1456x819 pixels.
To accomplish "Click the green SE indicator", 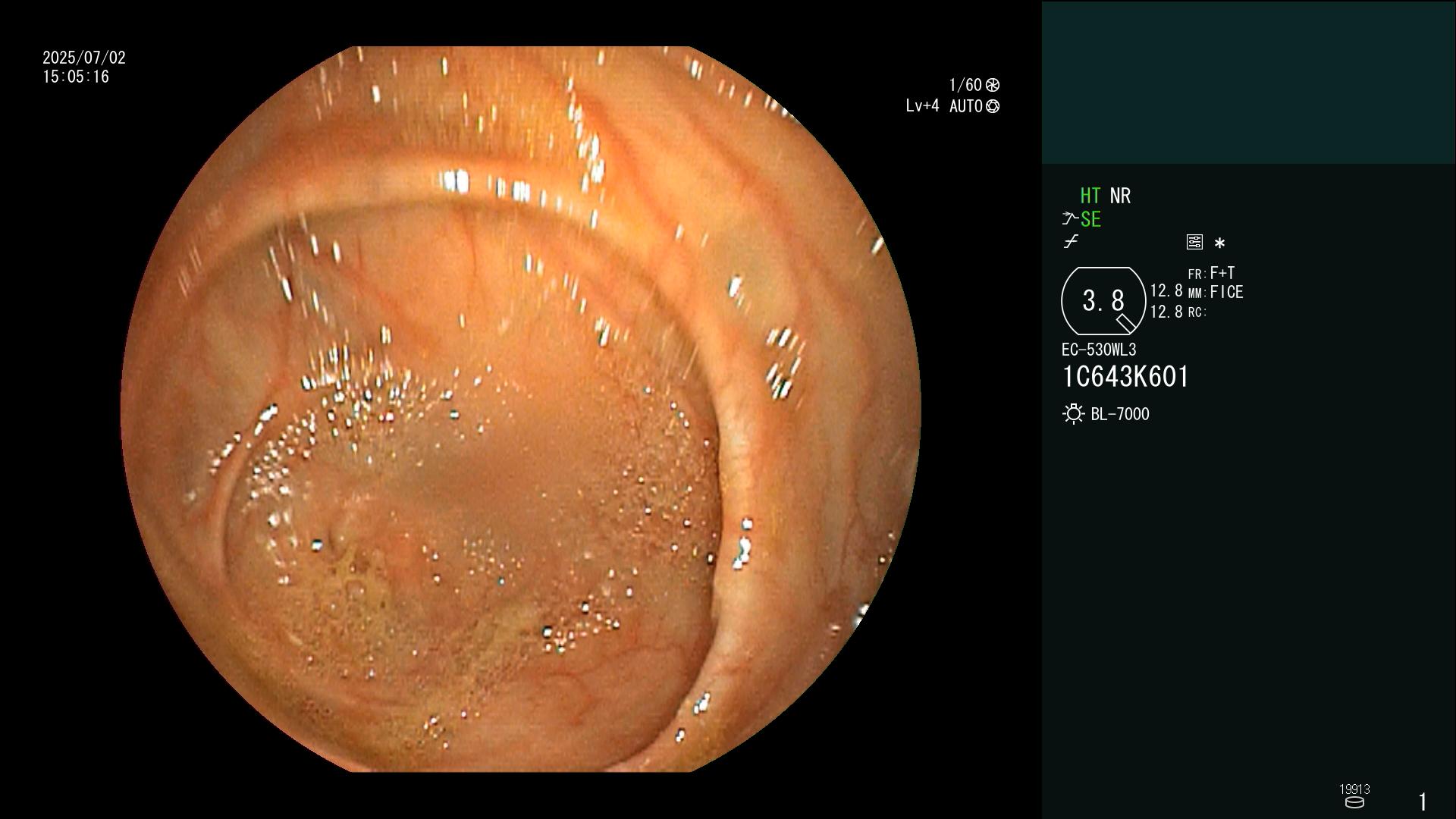I will pyautogui.click(x=1090, y=219).
